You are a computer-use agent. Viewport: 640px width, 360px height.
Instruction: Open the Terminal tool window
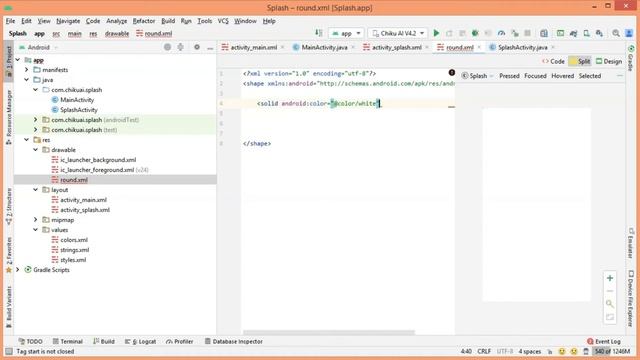pos(68,342)
